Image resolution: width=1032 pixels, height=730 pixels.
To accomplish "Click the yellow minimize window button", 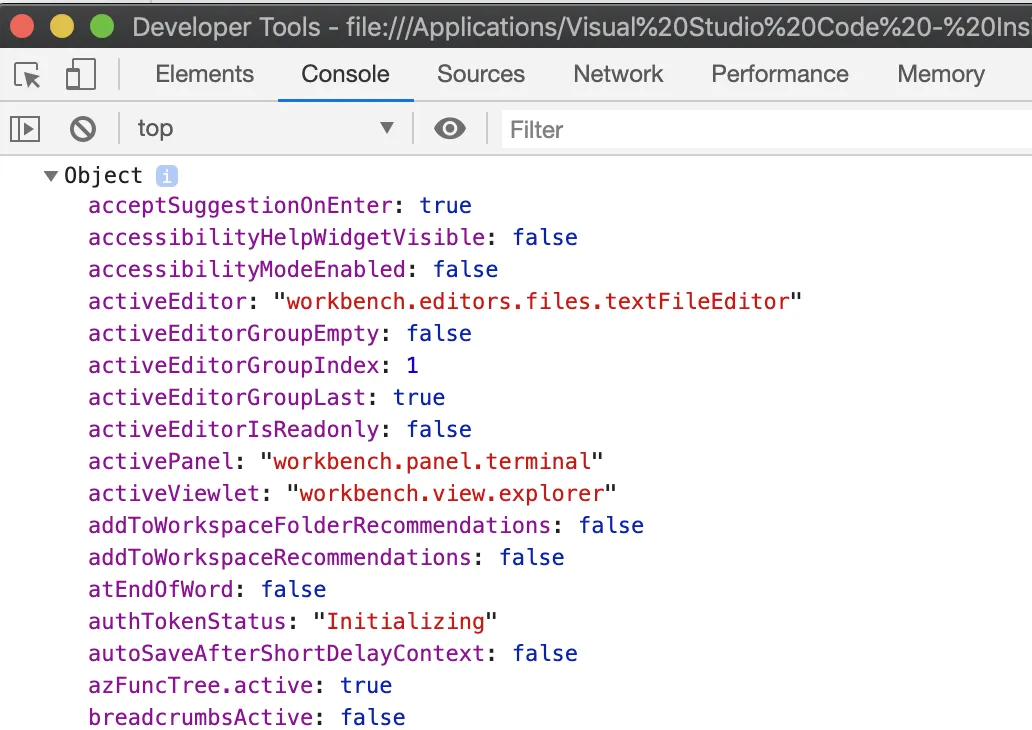I will pyautogui.click(x=62, y=25).
